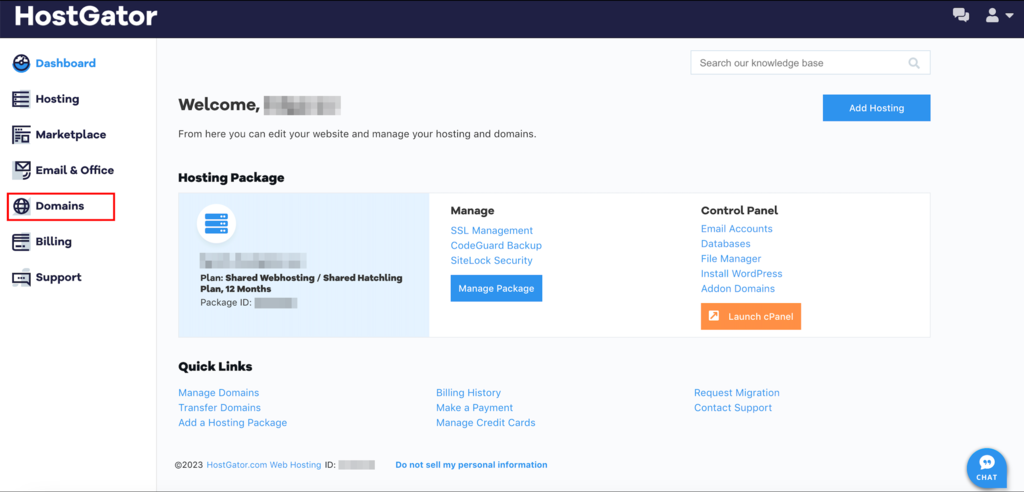
Task: Go to Billing History quick link
Action: click(468, 393)
